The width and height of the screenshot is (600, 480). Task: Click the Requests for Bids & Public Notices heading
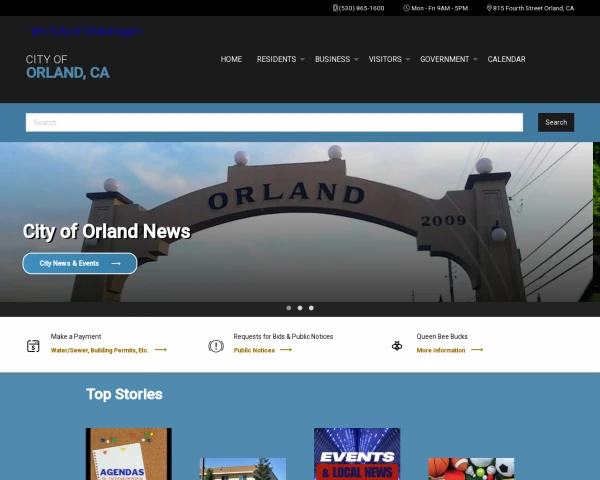(x=283, y=336)
